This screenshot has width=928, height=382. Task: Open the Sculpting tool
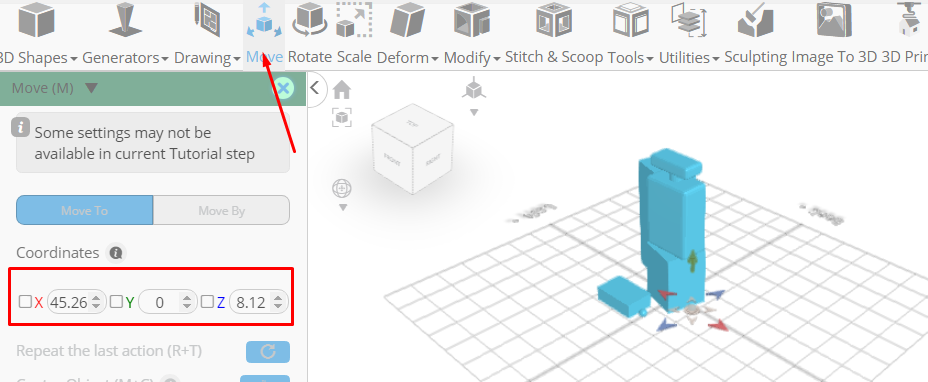coord(756,20)
